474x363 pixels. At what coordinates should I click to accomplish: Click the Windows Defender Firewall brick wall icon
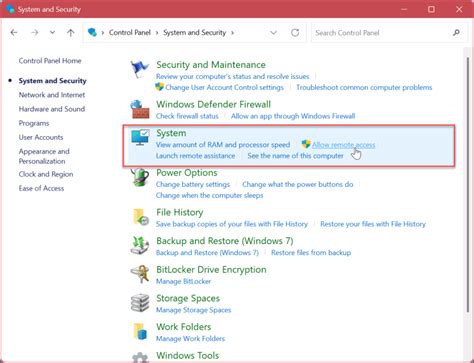pos(140,109)
